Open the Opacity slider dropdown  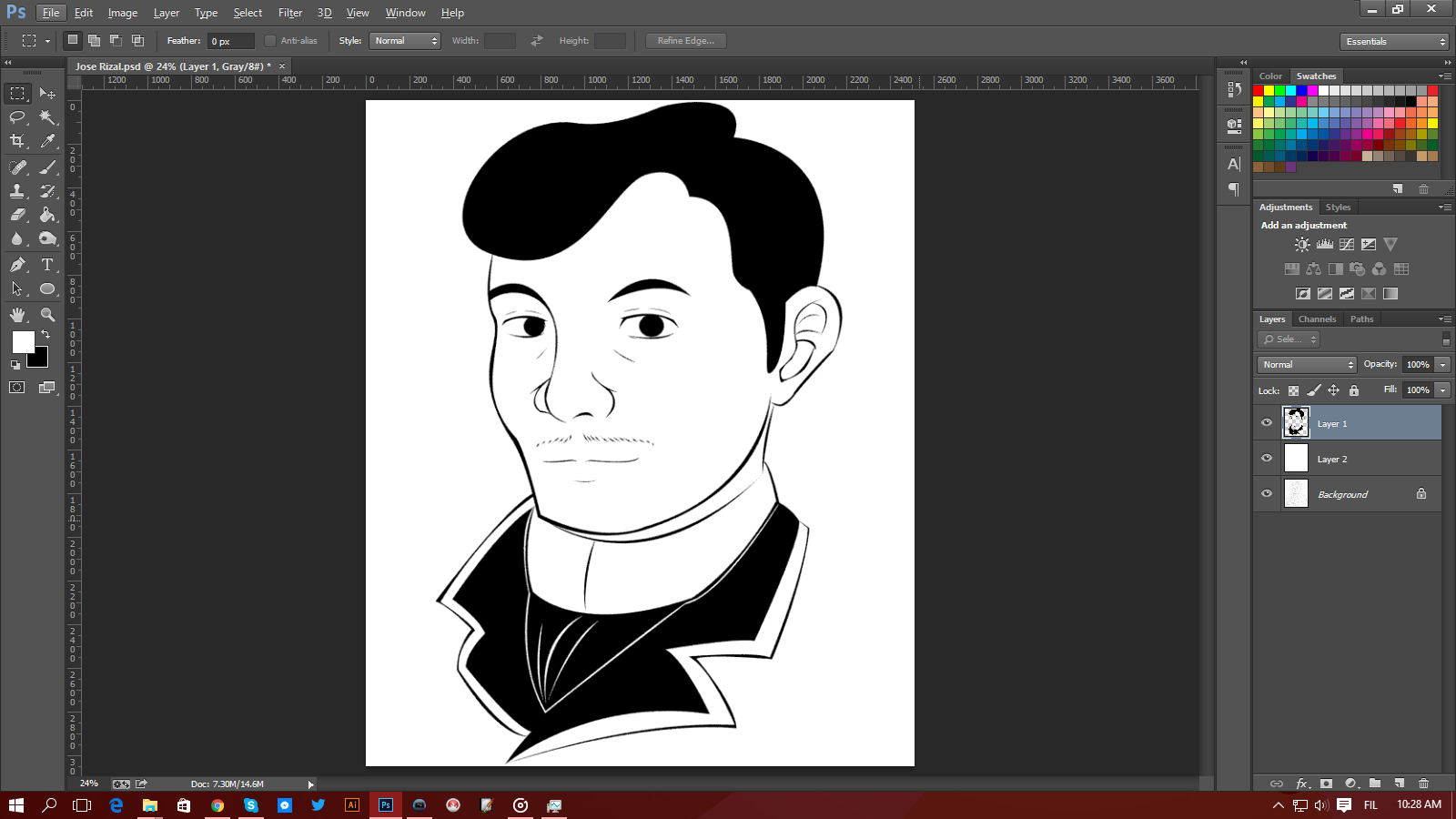1442,365
